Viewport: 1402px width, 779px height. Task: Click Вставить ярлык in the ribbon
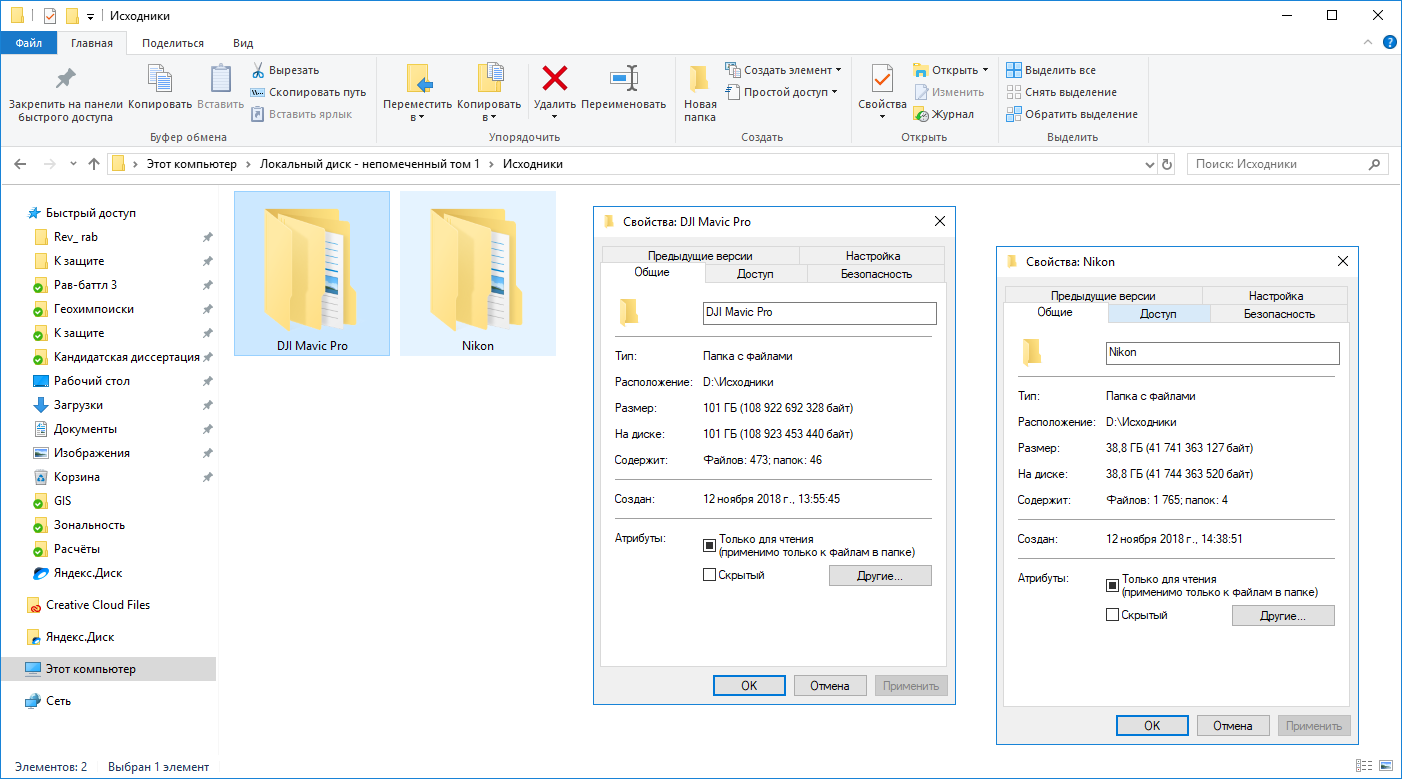tap(301, 114)
